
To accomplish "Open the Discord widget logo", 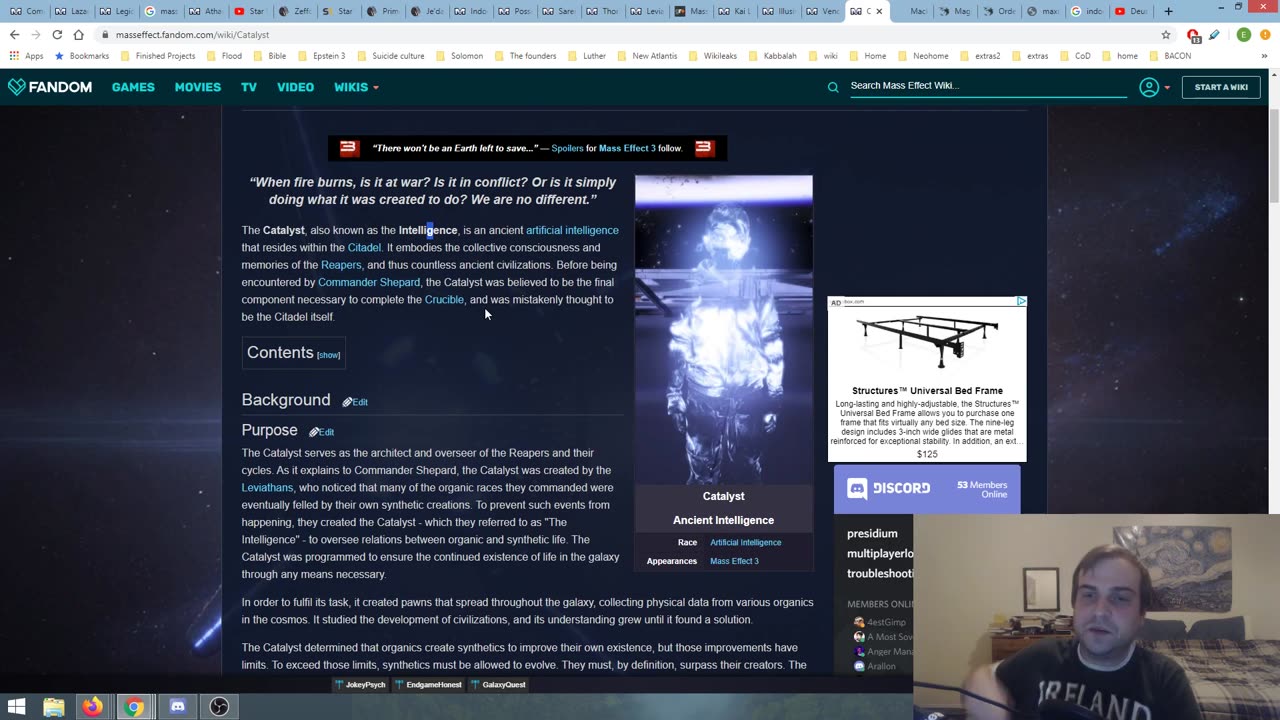I will (x=889, y=488).
